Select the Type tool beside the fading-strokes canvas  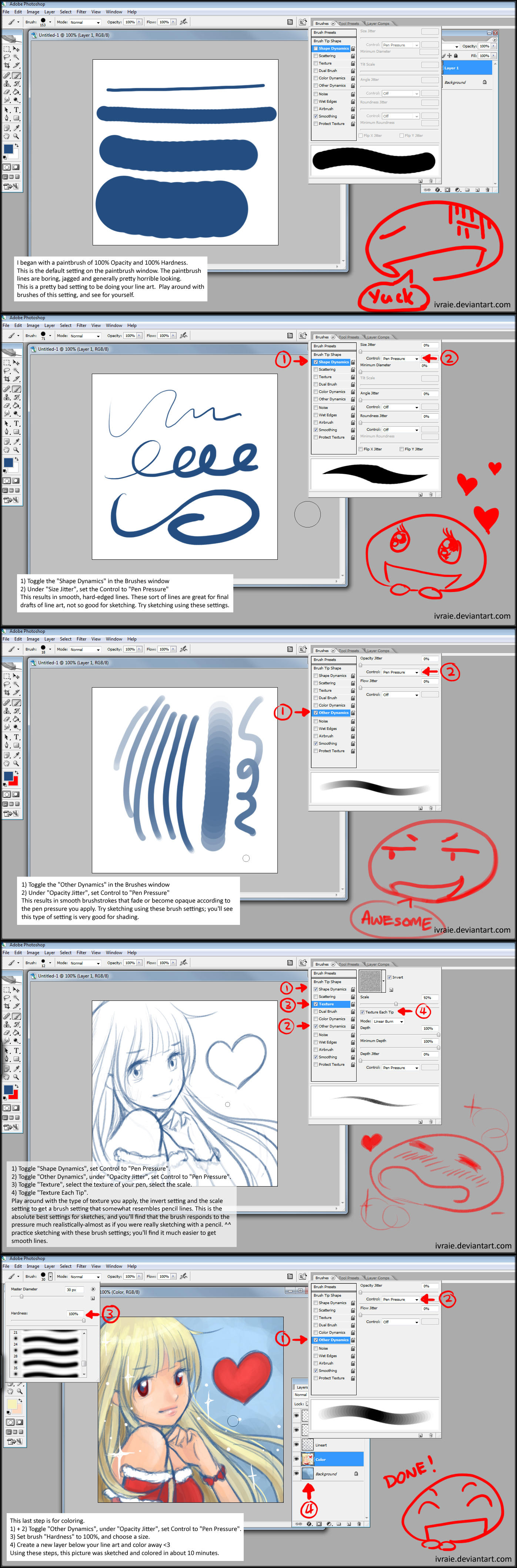click(x=16, y=737)
